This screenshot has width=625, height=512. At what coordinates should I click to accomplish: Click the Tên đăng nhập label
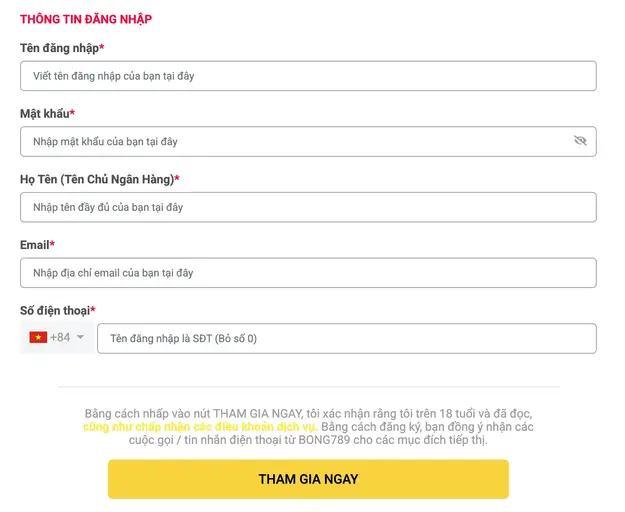click(x=61, y=48)
